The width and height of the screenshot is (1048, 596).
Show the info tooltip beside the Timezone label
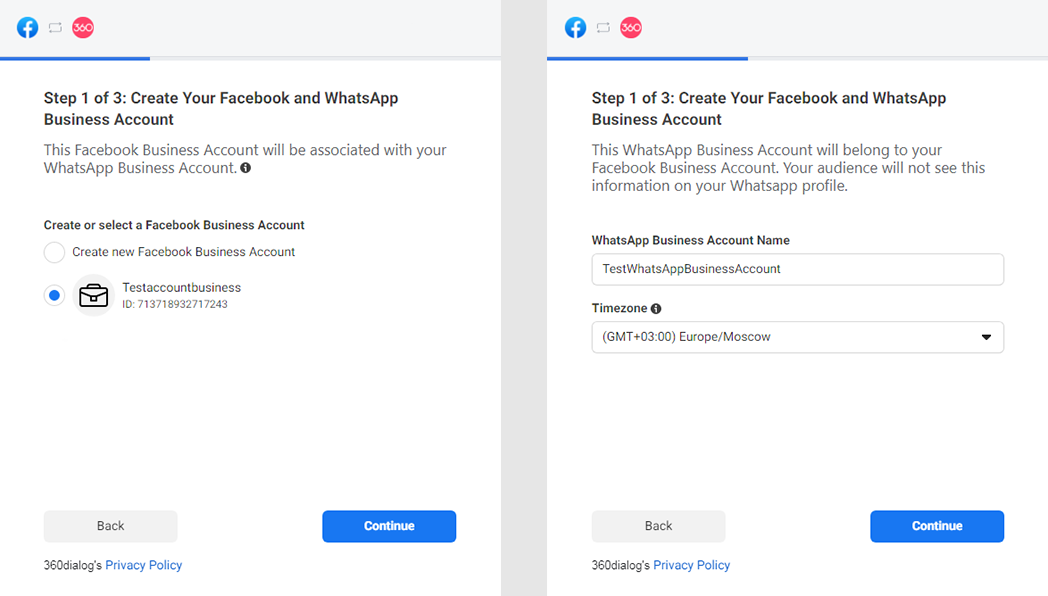[656, 309]
